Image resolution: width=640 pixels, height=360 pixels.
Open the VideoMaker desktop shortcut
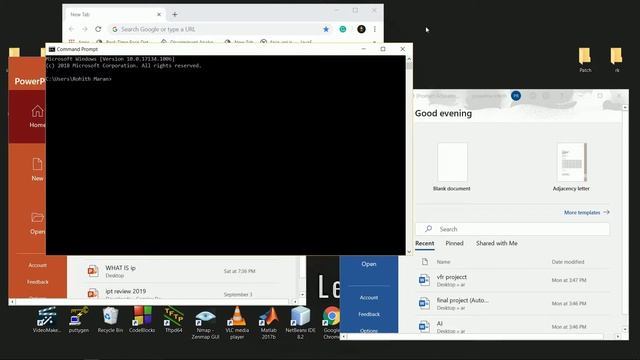[x=46, y=320]
